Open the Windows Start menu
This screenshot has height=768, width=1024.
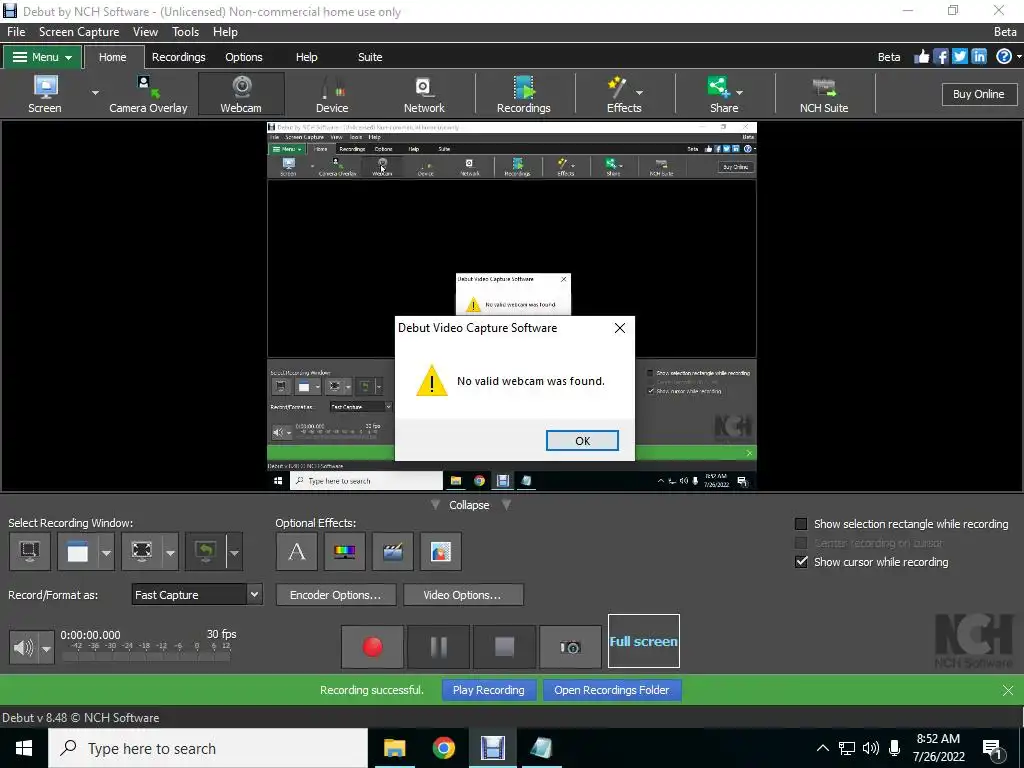tap(24, 748)
